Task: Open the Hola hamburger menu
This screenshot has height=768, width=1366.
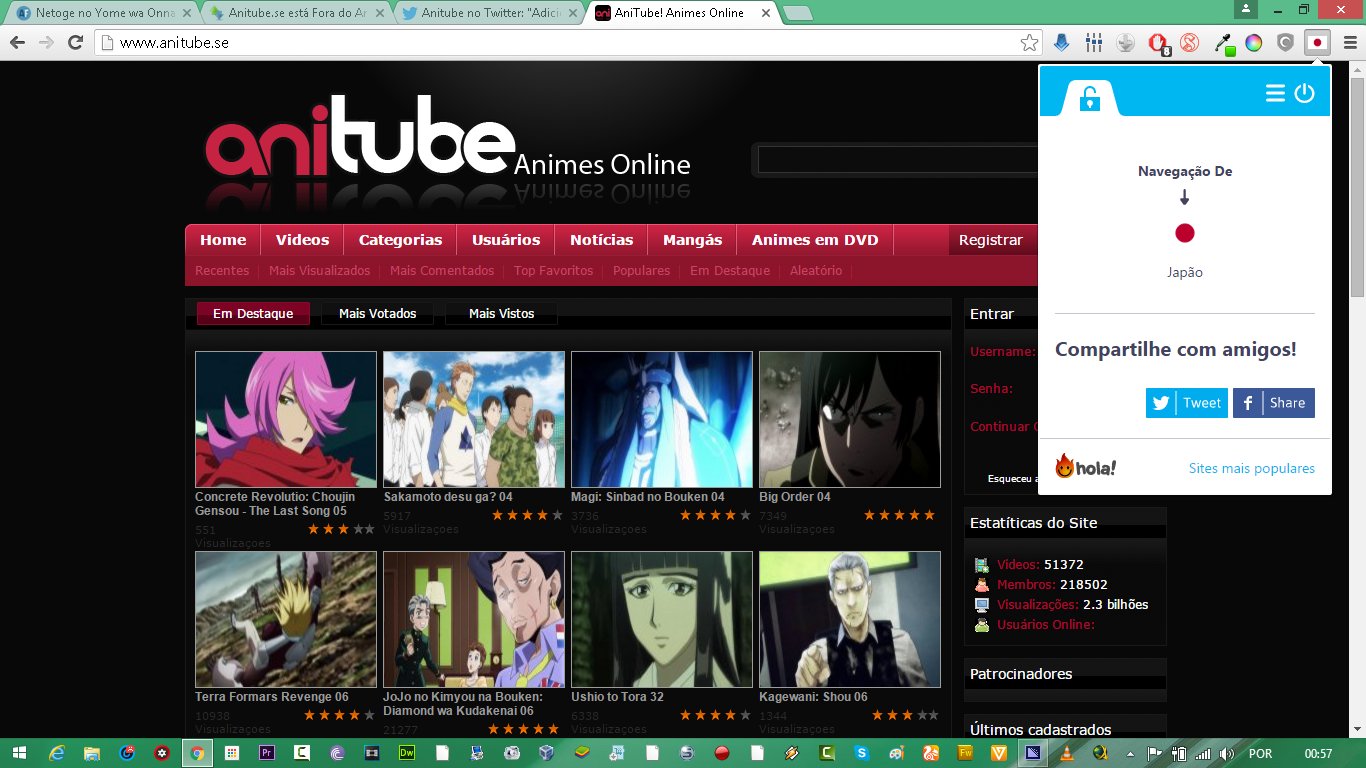Action: point(1275,93)
